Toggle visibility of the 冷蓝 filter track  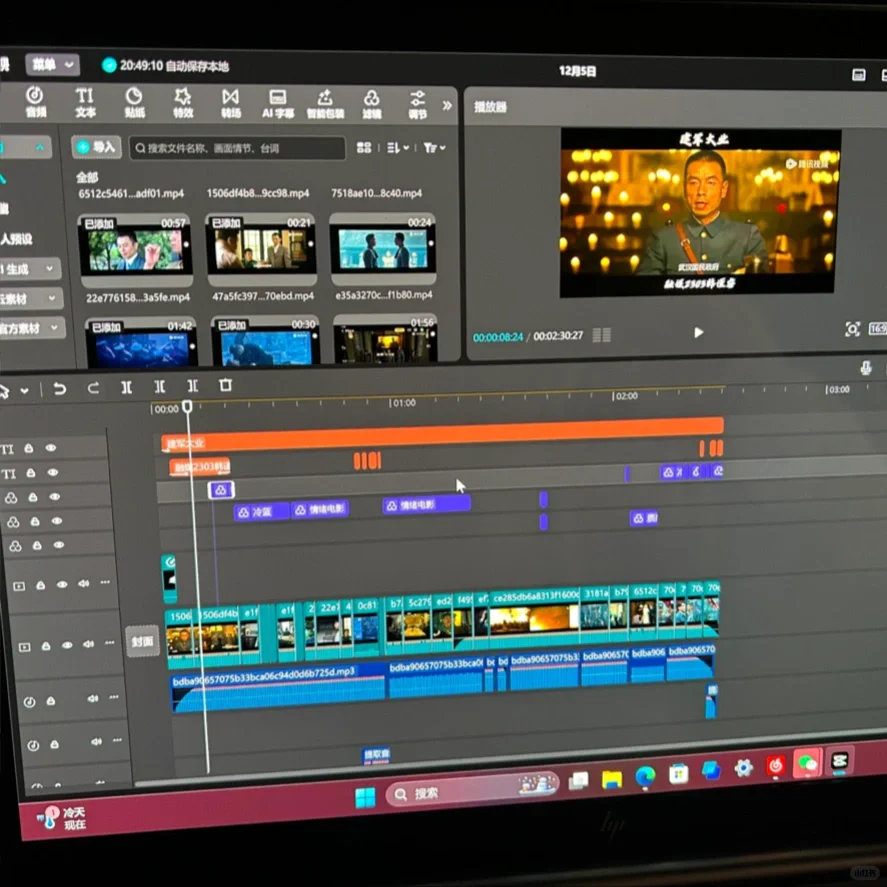tap(57, 521)
